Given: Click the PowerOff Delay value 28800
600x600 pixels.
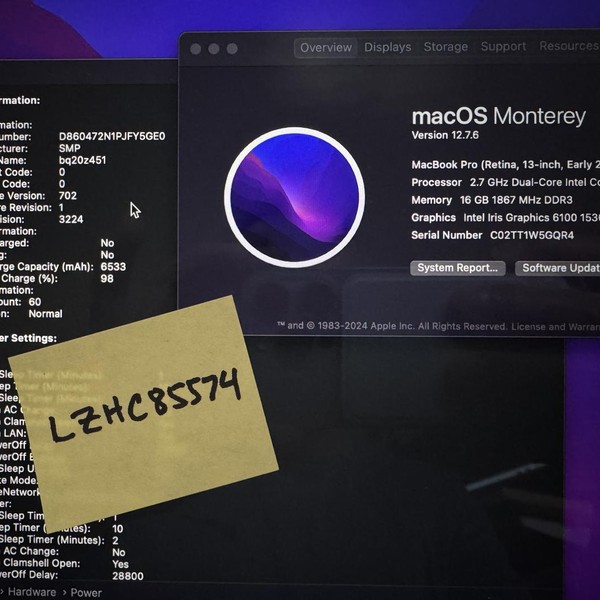Looking at the screenshot, I should pos(128,576).
